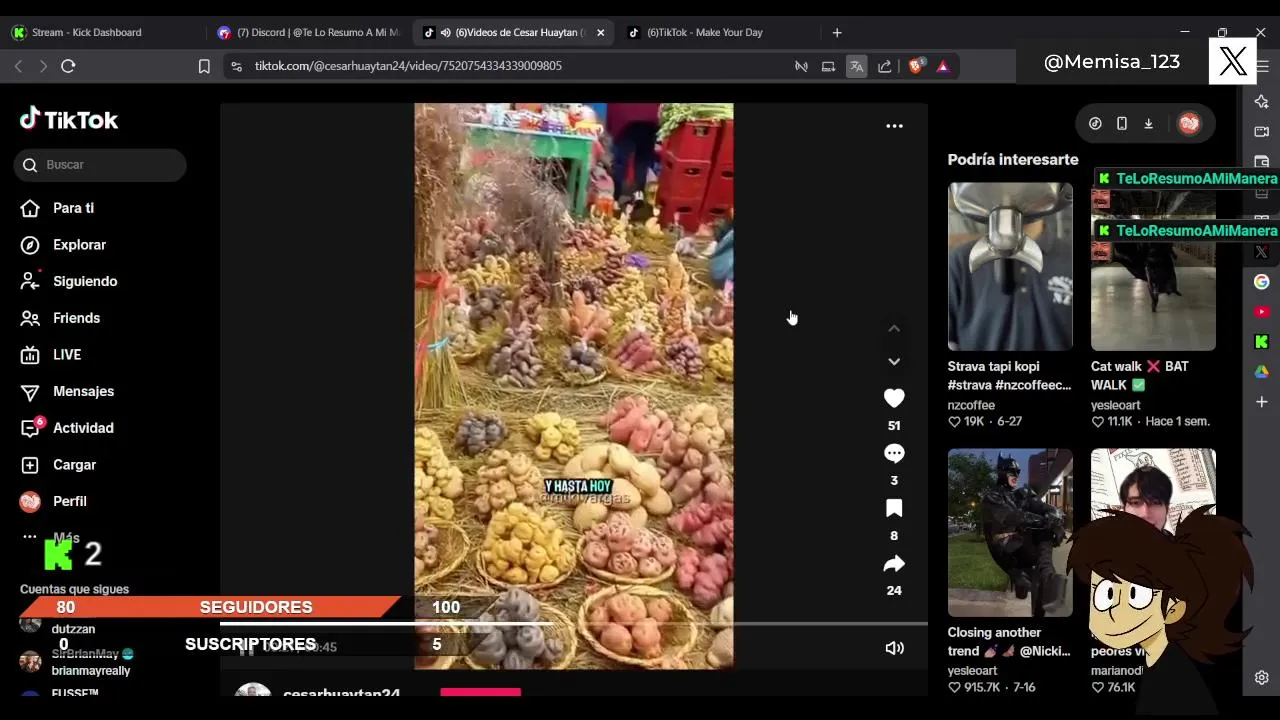Open video options three-dot menu

(x=894, y=126)
